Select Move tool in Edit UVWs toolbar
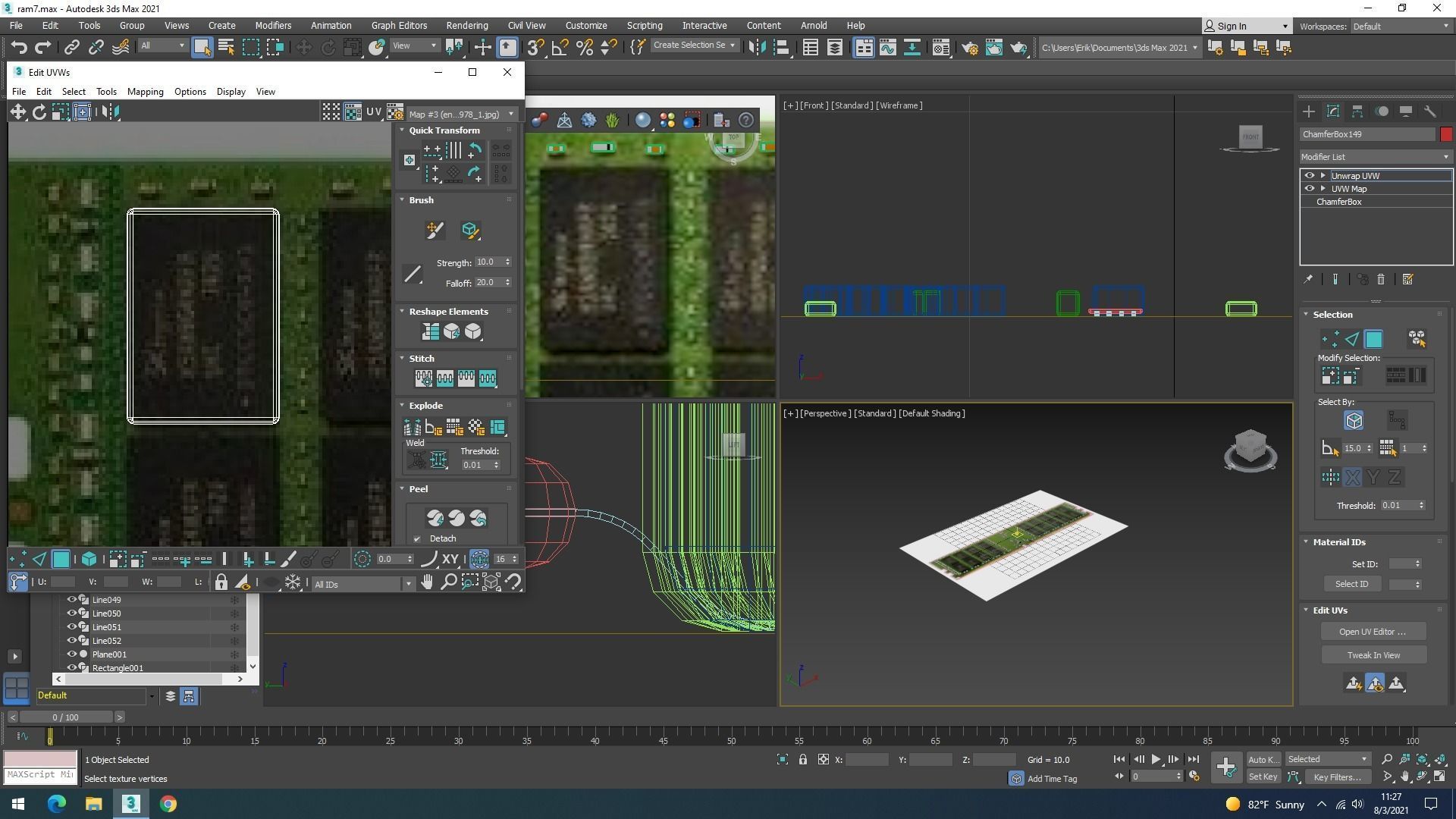The width and height of the screenshot is (1456, 819). point(18,112)
